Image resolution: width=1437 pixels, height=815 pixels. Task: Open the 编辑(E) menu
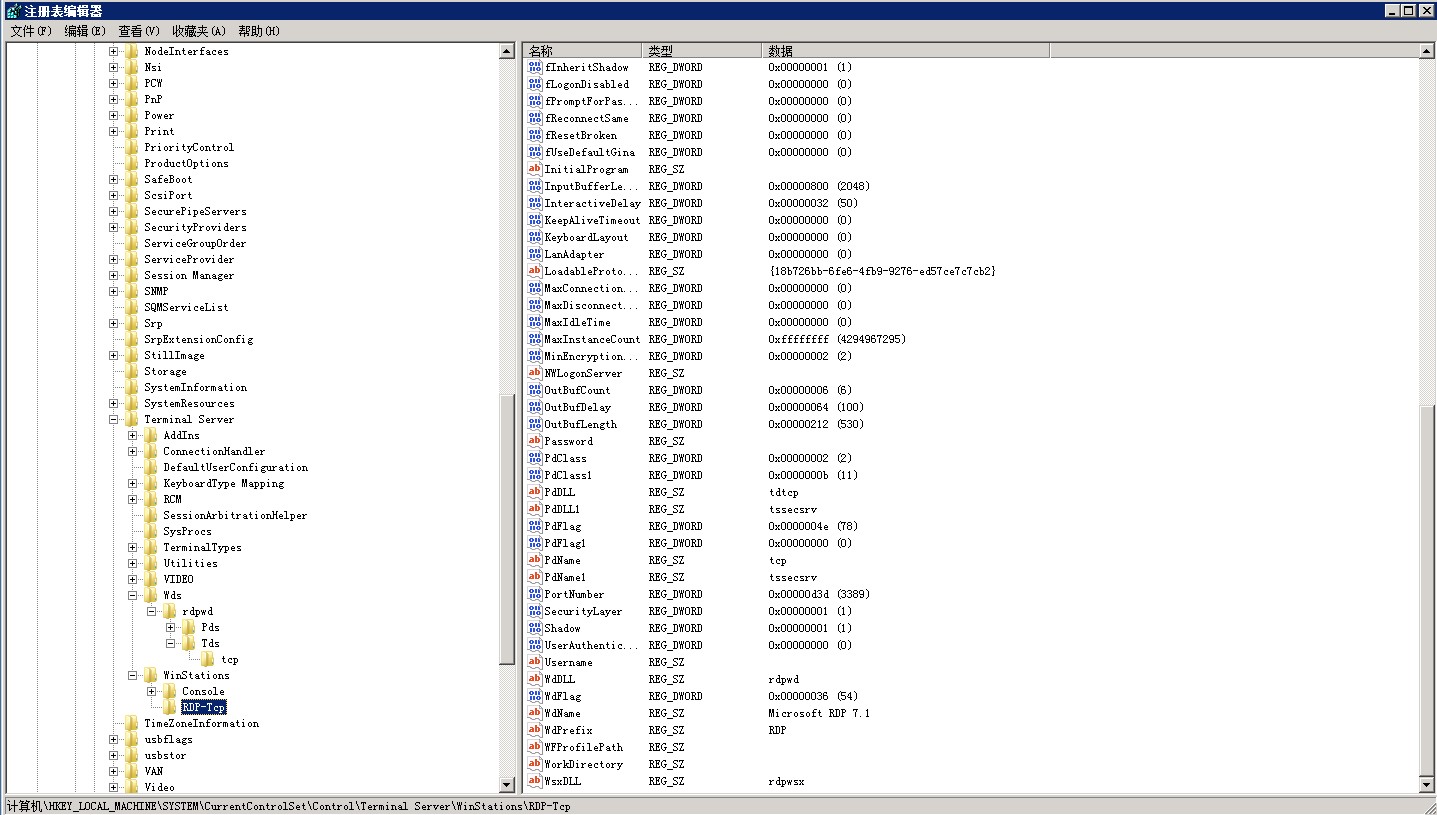(x=85, y=31)
